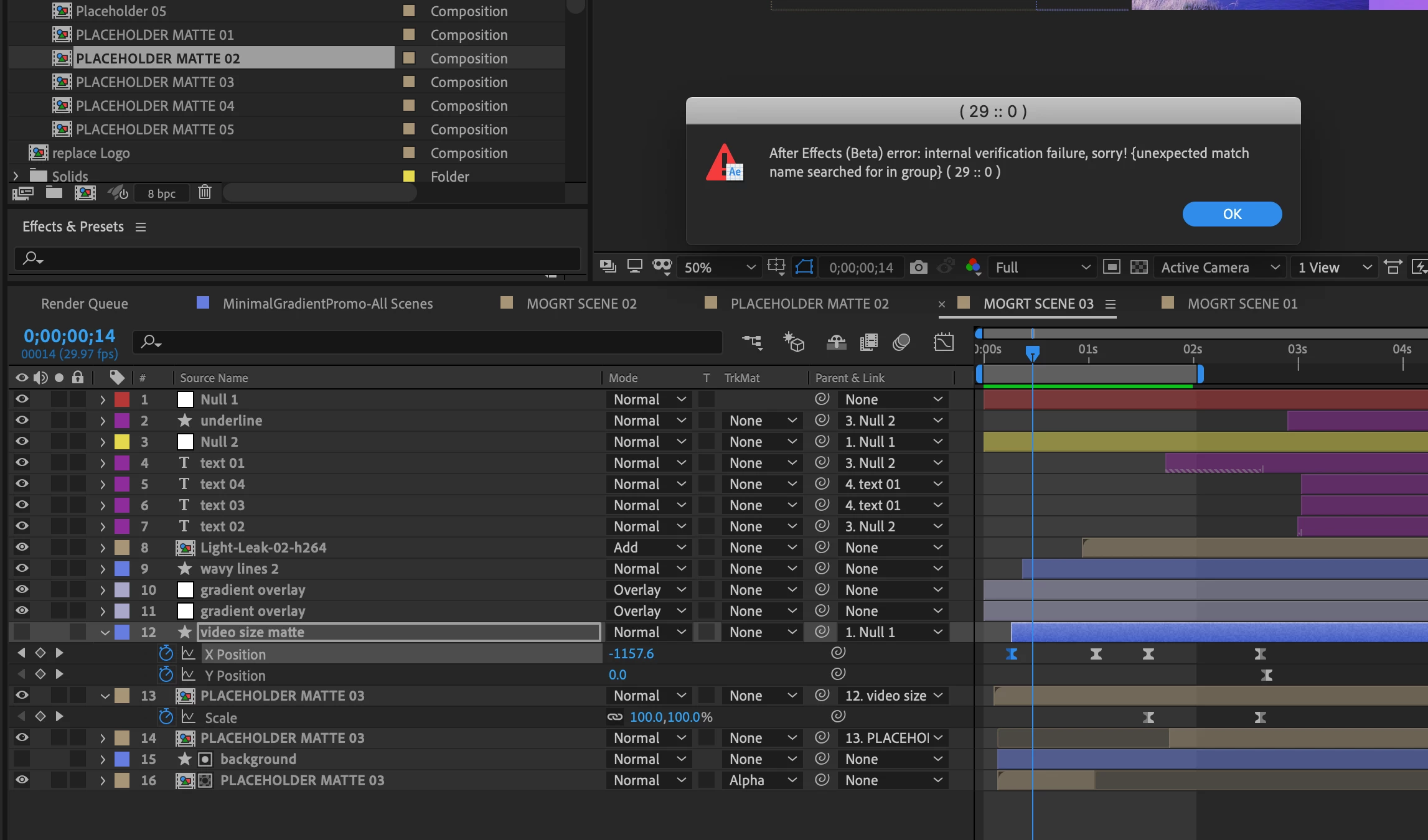1428x840 pixels.
Task: Open blend mode dropdown for Light-Leak layer
Action: pos(649,548)
